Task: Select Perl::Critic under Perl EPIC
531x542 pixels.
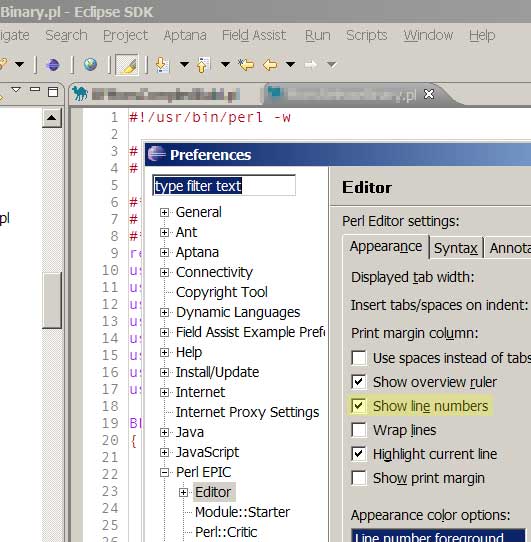Action: (x=226, y=532)
